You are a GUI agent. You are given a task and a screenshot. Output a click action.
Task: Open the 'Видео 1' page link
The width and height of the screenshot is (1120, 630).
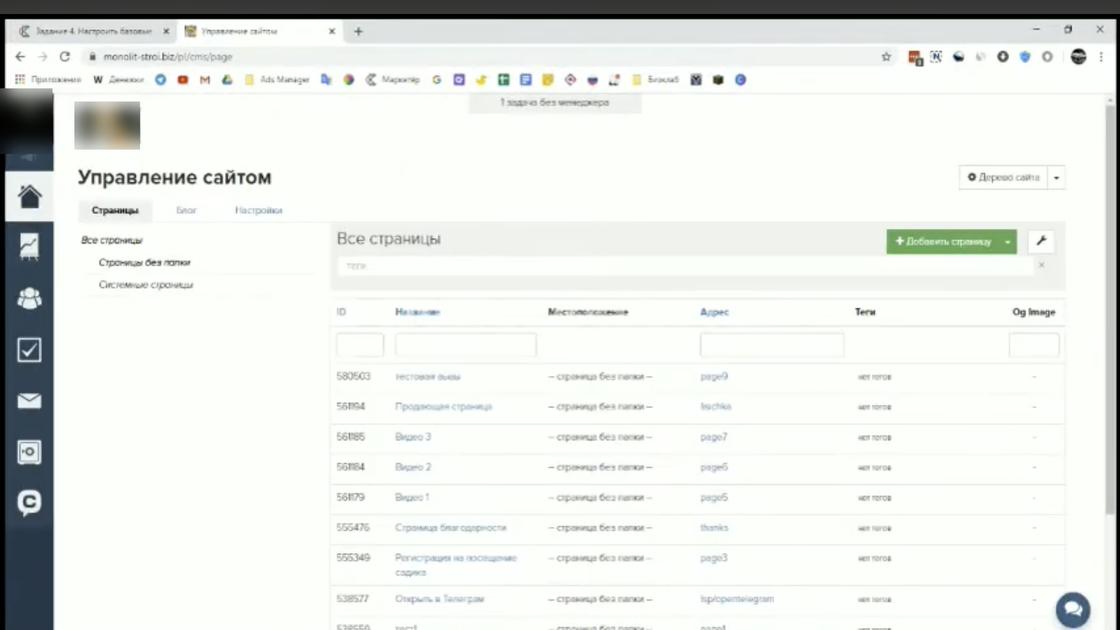point(412,497)
